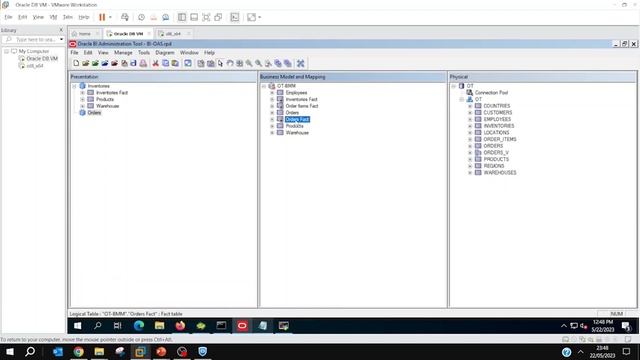Open the host notification center icon
The width and height of the screenshot is (640, 360).
coord(627,351)
